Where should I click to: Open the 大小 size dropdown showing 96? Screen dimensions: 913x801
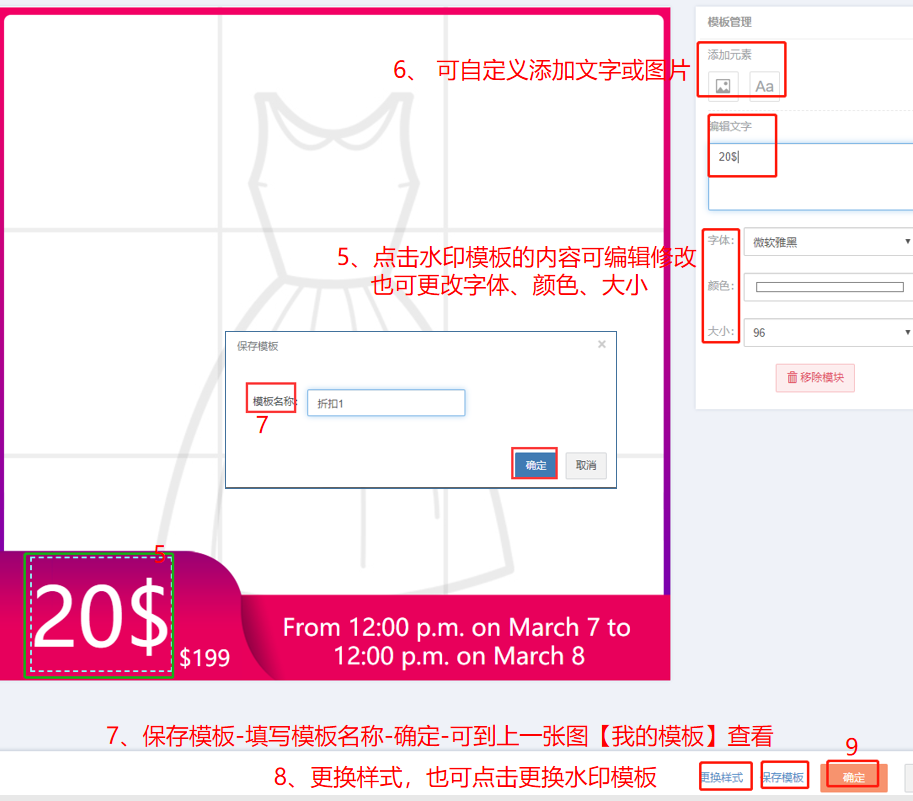click(830, 332)
